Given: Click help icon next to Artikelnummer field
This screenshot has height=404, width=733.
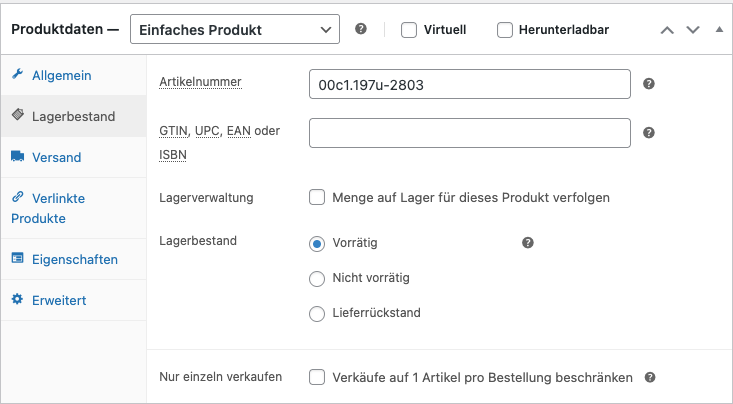Looking at the screenshot, I should click(648, 85).
